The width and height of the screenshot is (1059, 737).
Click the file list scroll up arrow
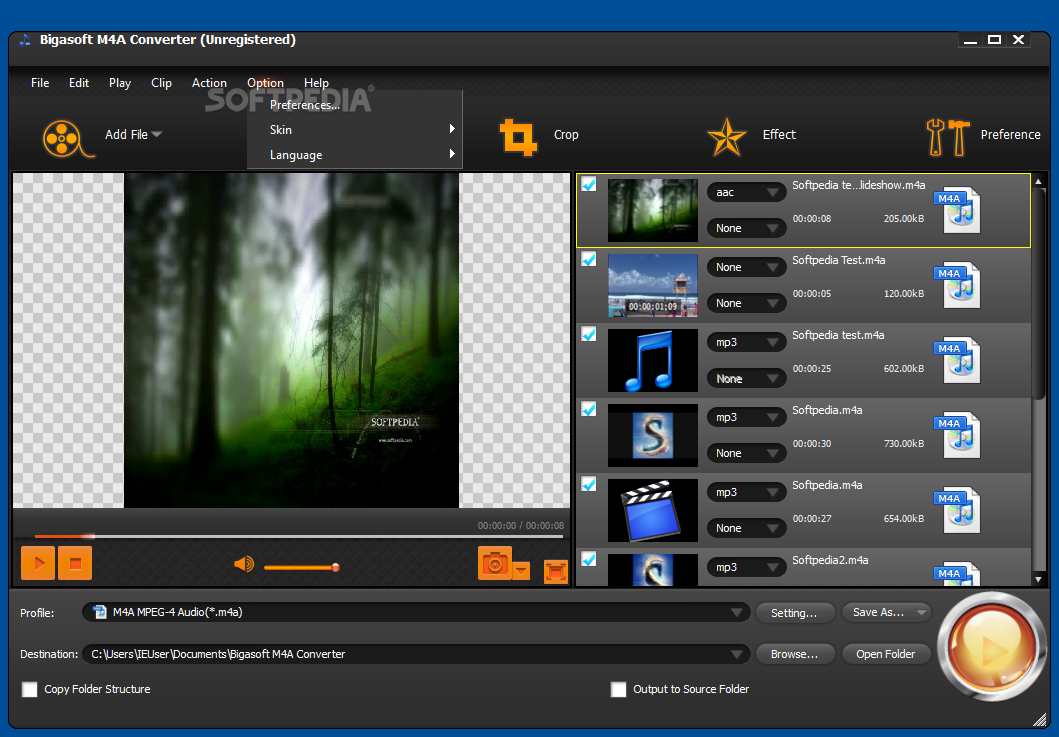(x=1039, y=181)
